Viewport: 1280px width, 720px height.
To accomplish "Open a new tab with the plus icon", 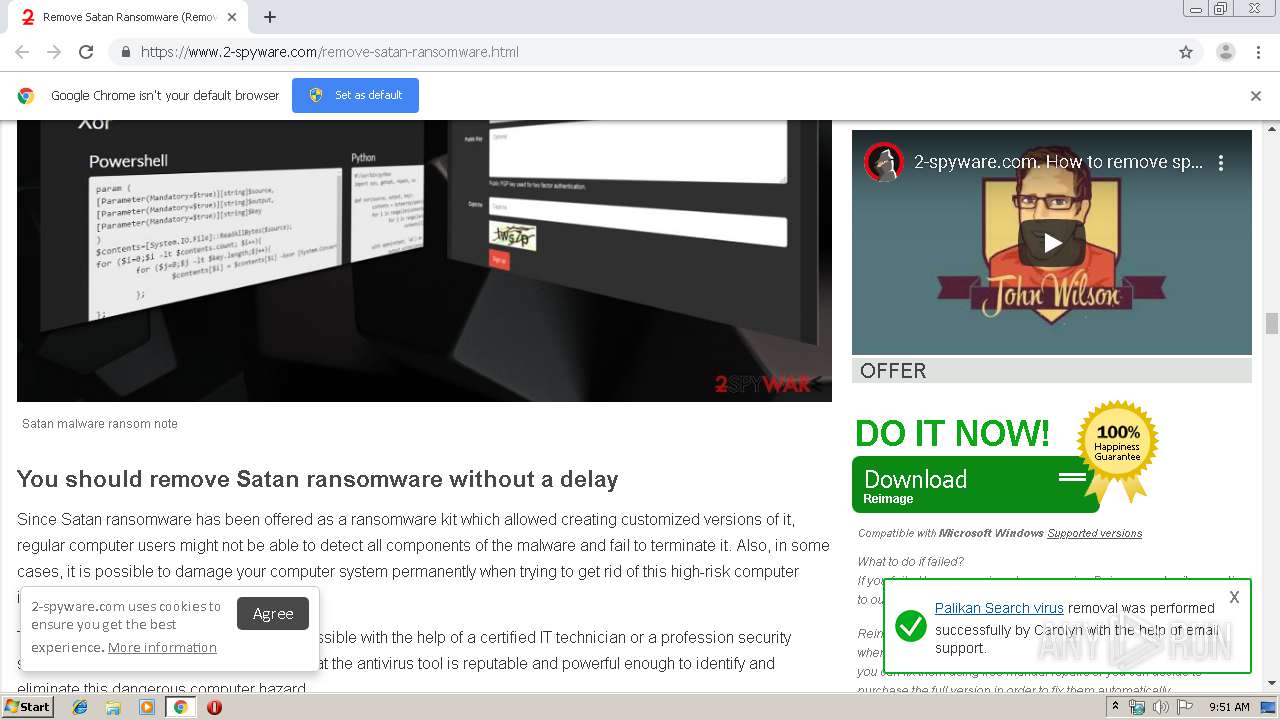I will [x=270, y=17].
